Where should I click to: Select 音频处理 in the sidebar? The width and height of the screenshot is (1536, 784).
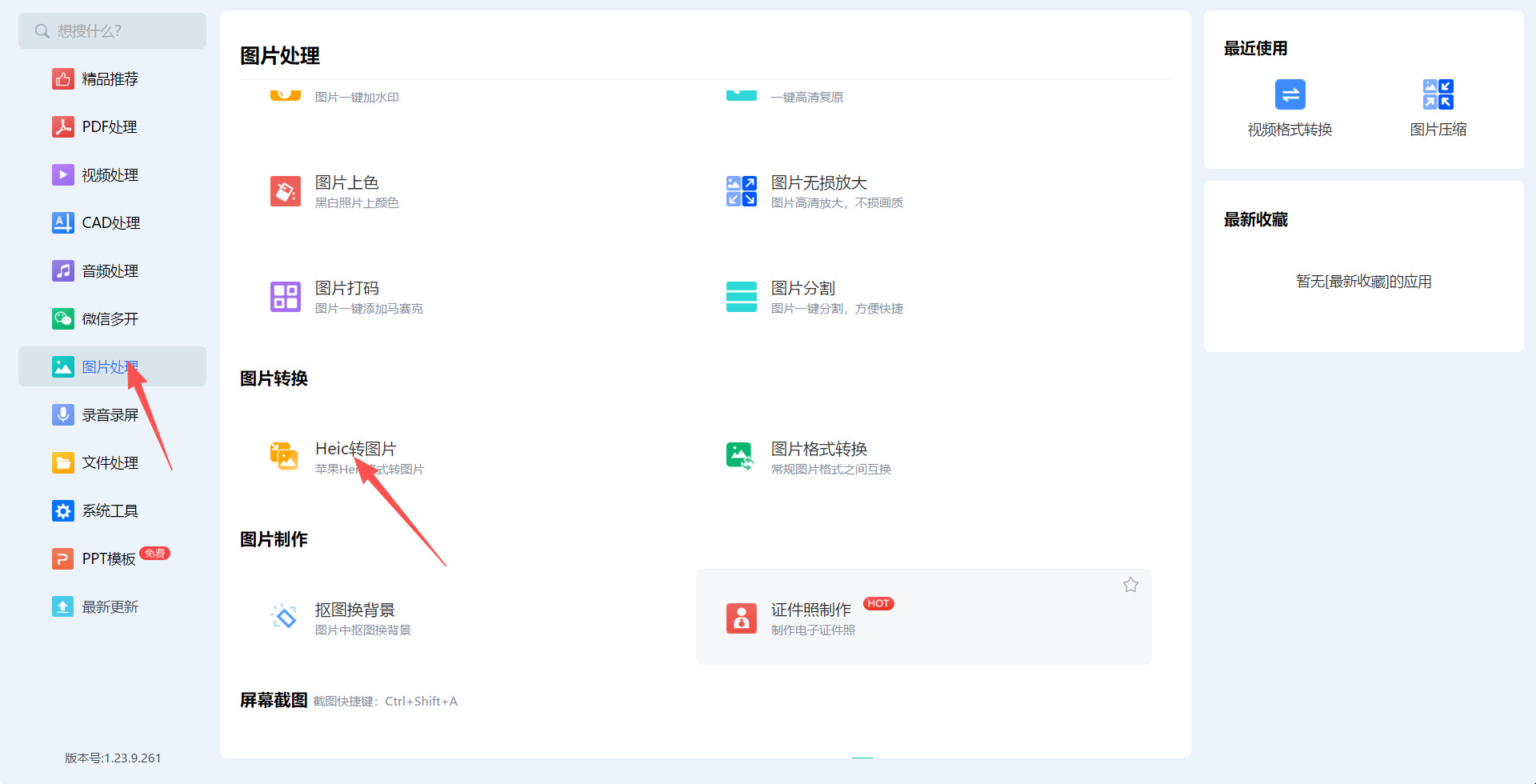(x=112, y=271)
